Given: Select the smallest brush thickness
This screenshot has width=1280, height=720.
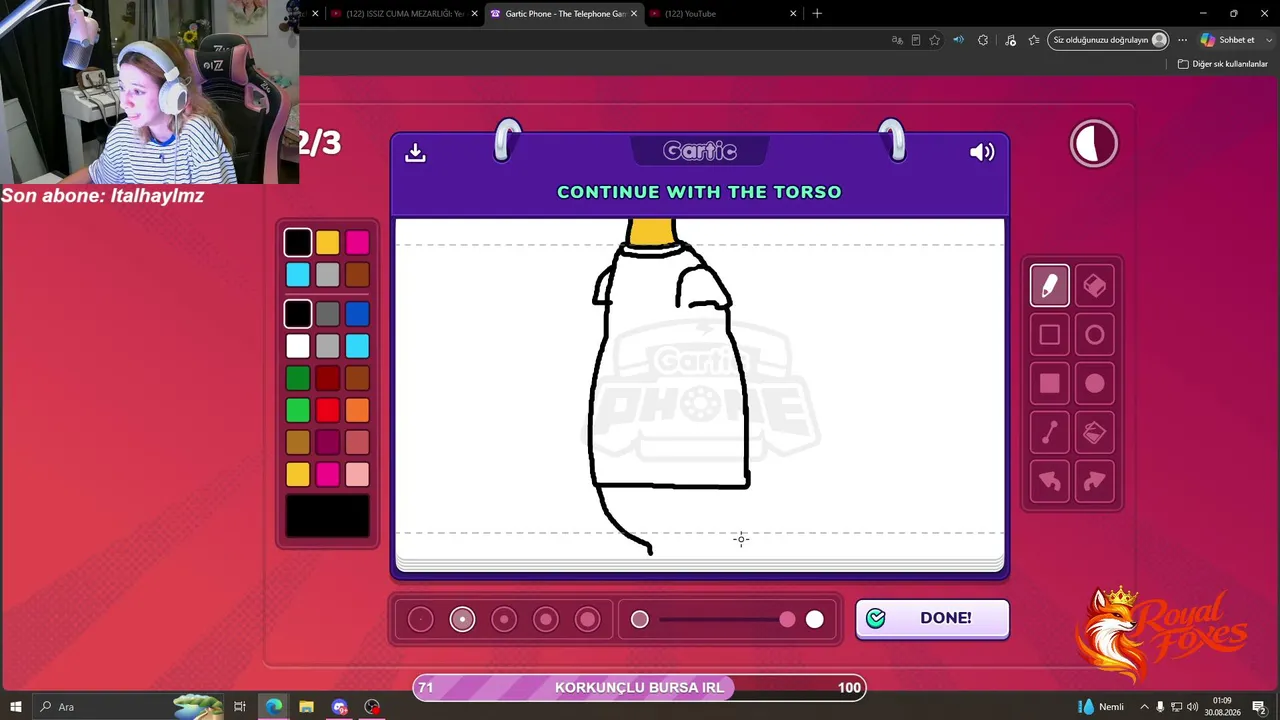Looking at the screenshot, I should pyautogui.click(x=421, y=620).
